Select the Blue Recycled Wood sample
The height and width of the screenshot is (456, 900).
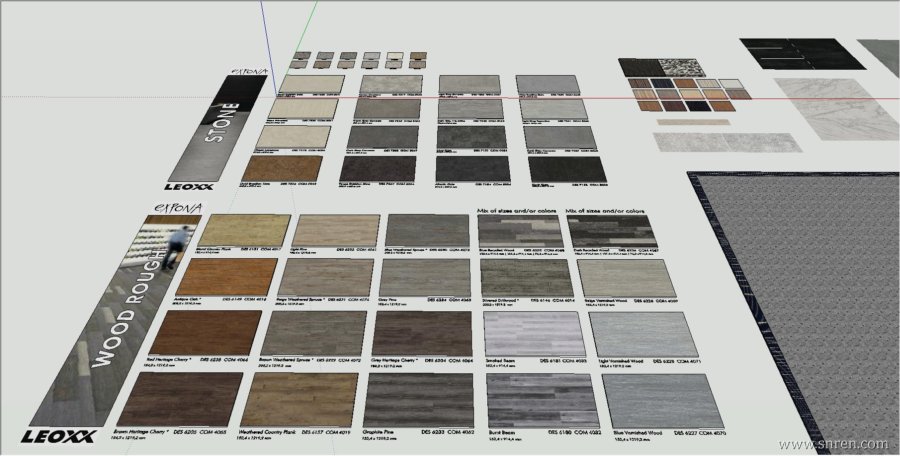pyautogui.click(x=521, y=231)
